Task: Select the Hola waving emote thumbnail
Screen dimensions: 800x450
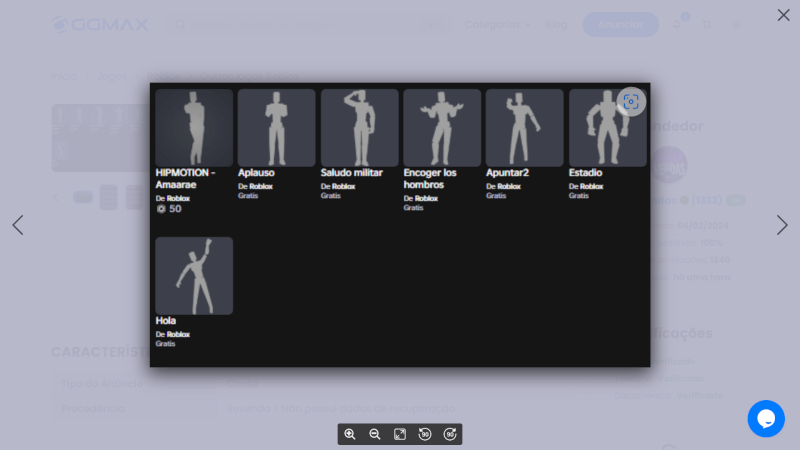Action: (x=194, y=276)
